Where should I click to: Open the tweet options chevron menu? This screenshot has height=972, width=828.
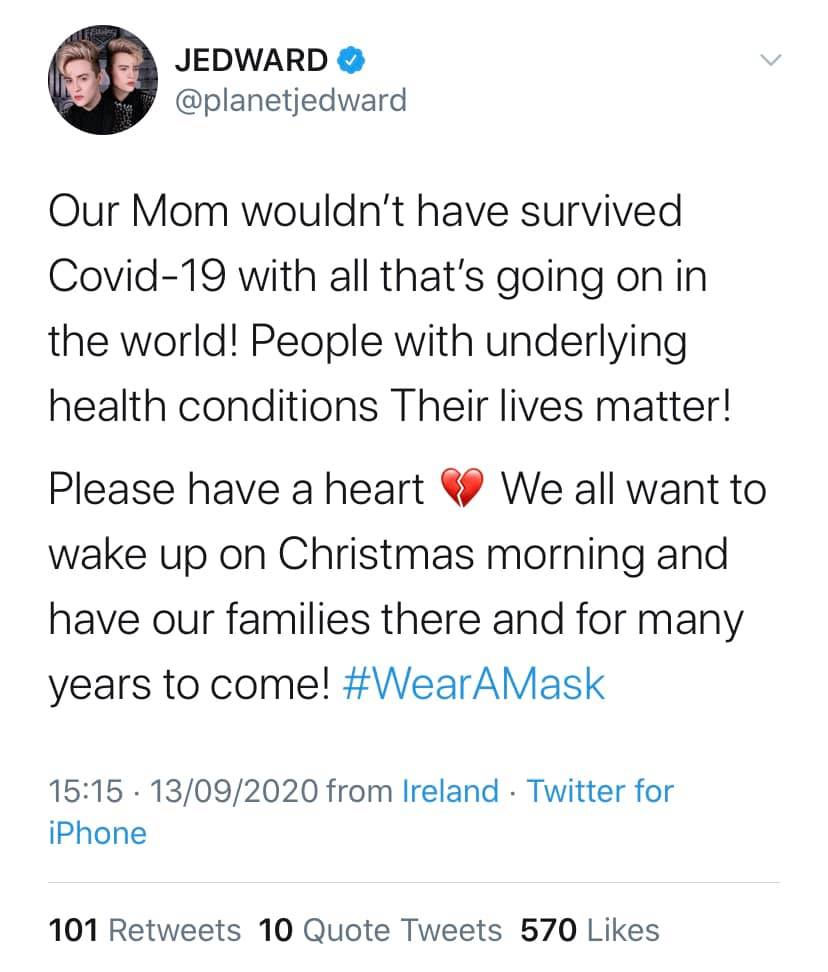pos(771,60)
